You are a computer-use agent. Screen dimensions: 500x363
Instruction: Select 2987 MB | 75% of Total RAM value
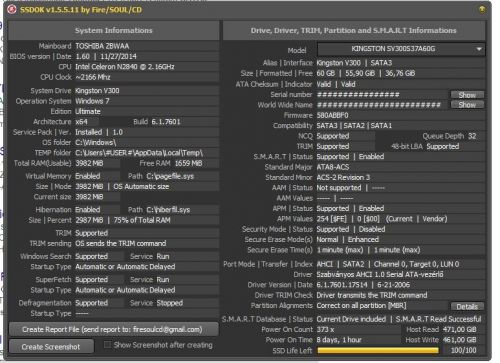[123, 220]
